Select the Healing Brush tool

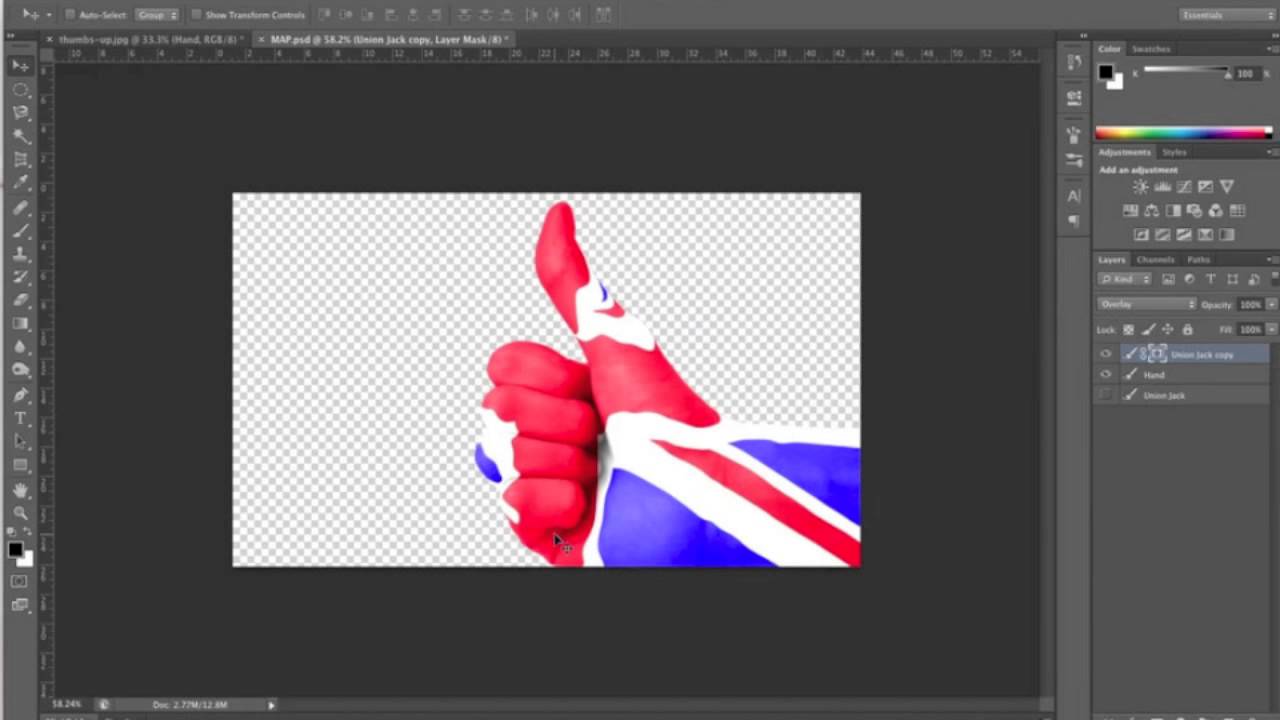pyautogui.click(x=20, y=208)
